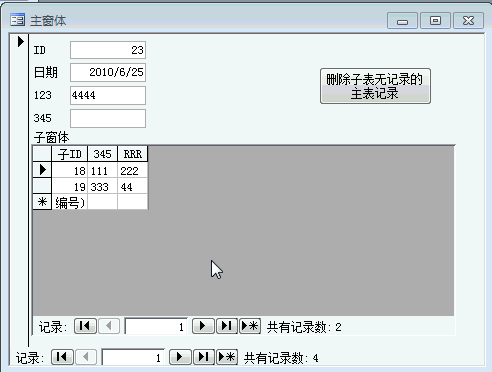Go to previous record in subform navigator
The height and width of the screenshot is (372, 492).
[109, 326]
